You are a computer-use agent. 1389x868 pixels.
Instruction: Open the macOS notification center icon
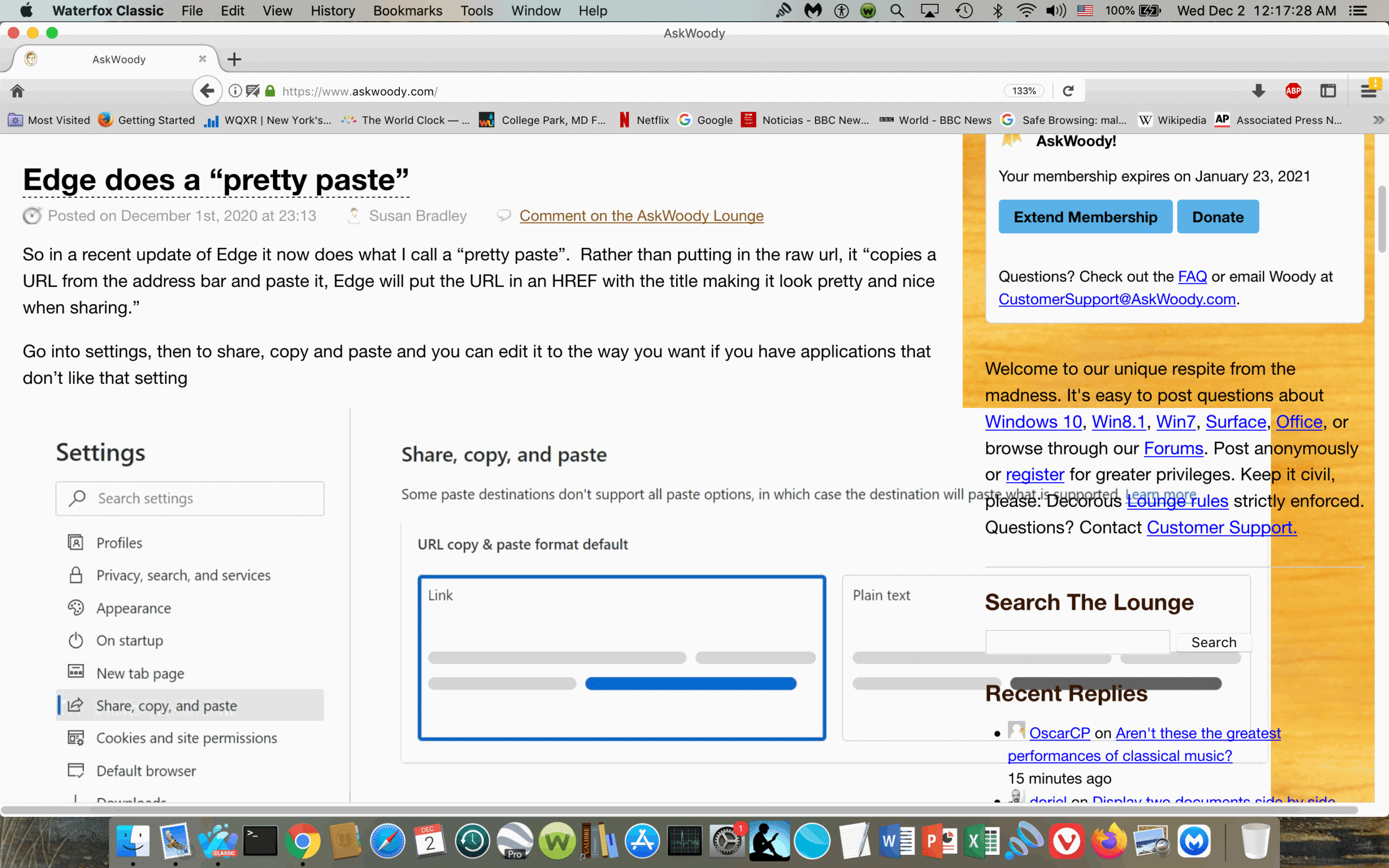(x=1358, y=11)
